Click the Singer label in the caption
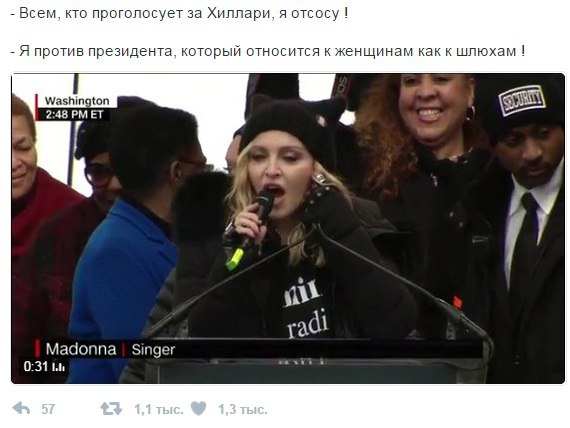This screenshot has width=570, height=428. pyautogui.click(x=153, y=350)
